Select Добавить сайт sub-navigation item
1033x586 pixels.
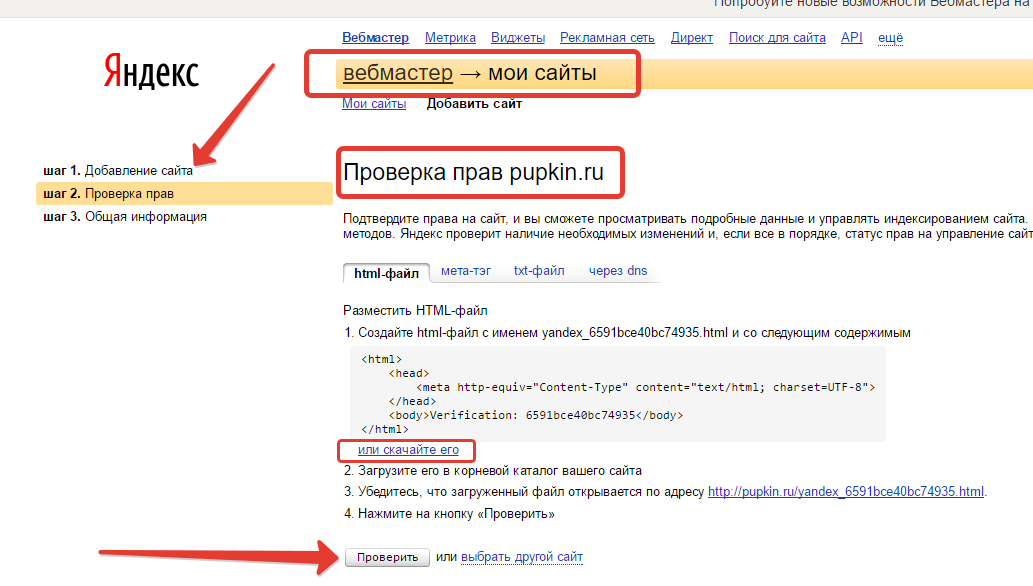coord(474,103)
